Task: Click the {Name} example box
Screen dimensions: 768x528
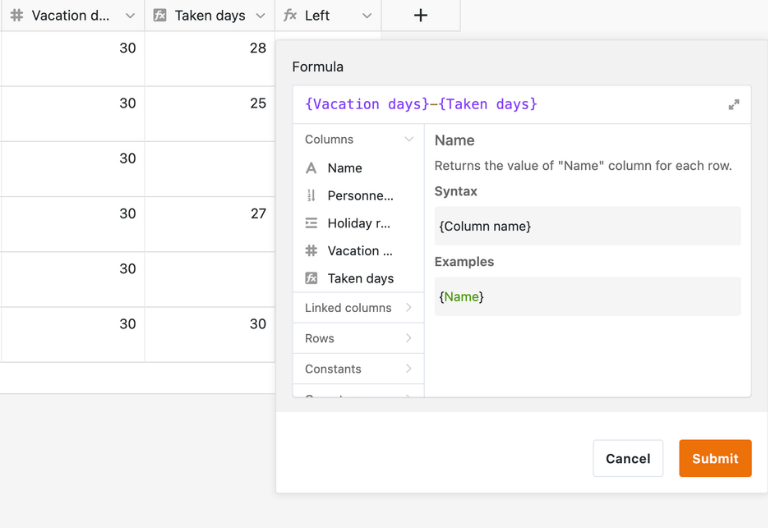Action: point(587,296)
